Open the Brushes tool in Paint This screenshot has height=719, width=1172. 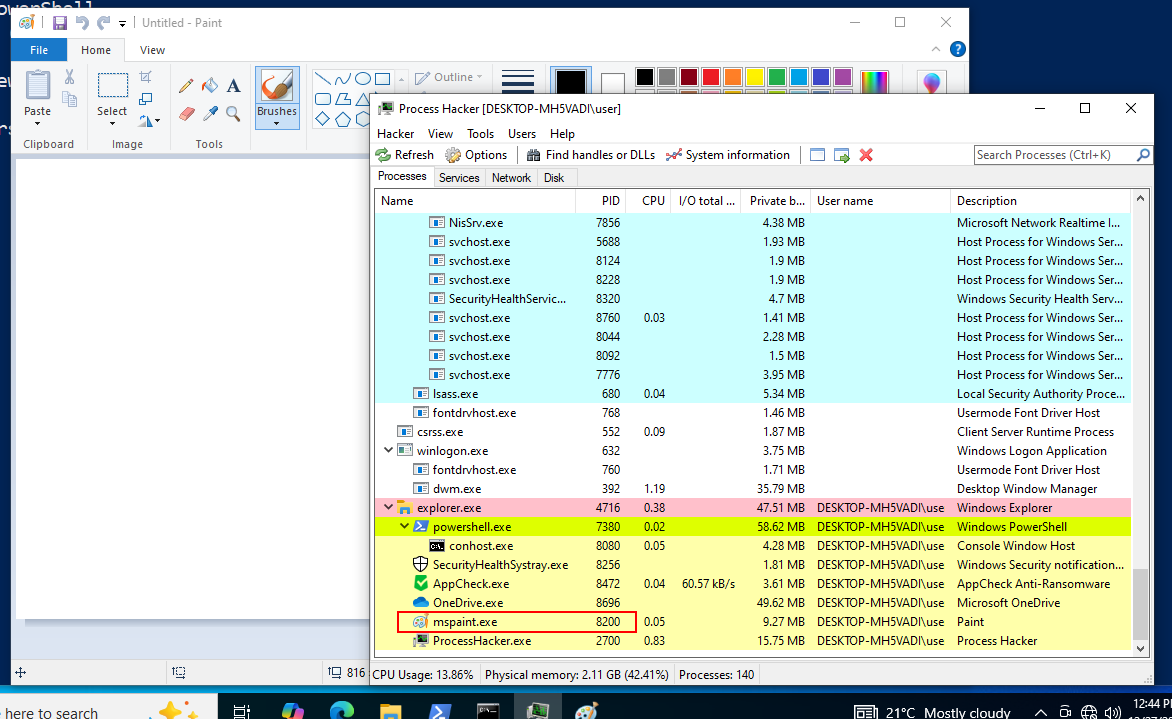(x=277, y=97)
